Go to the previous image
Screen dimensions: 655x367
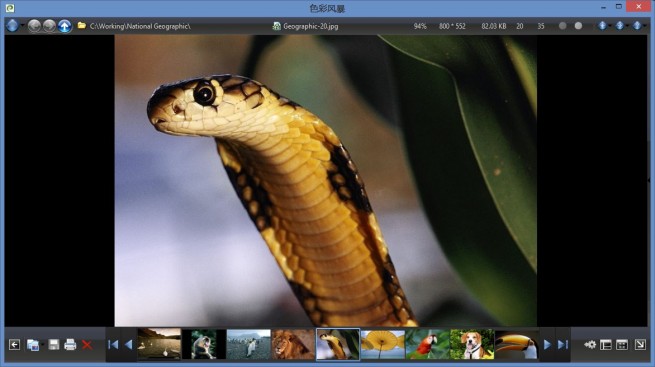(129, 344)
